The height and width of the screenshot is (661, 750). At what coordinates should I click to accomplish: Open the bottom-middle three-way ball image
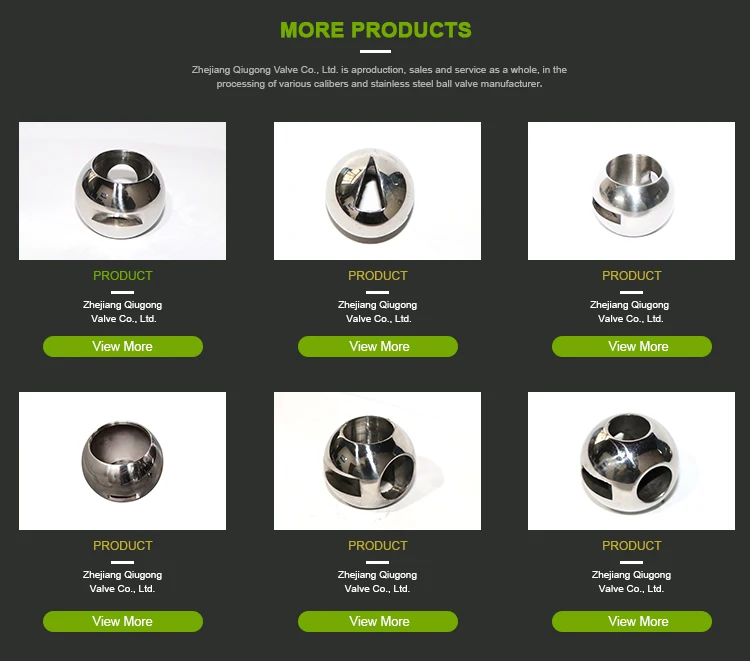(x=377, y=461)
